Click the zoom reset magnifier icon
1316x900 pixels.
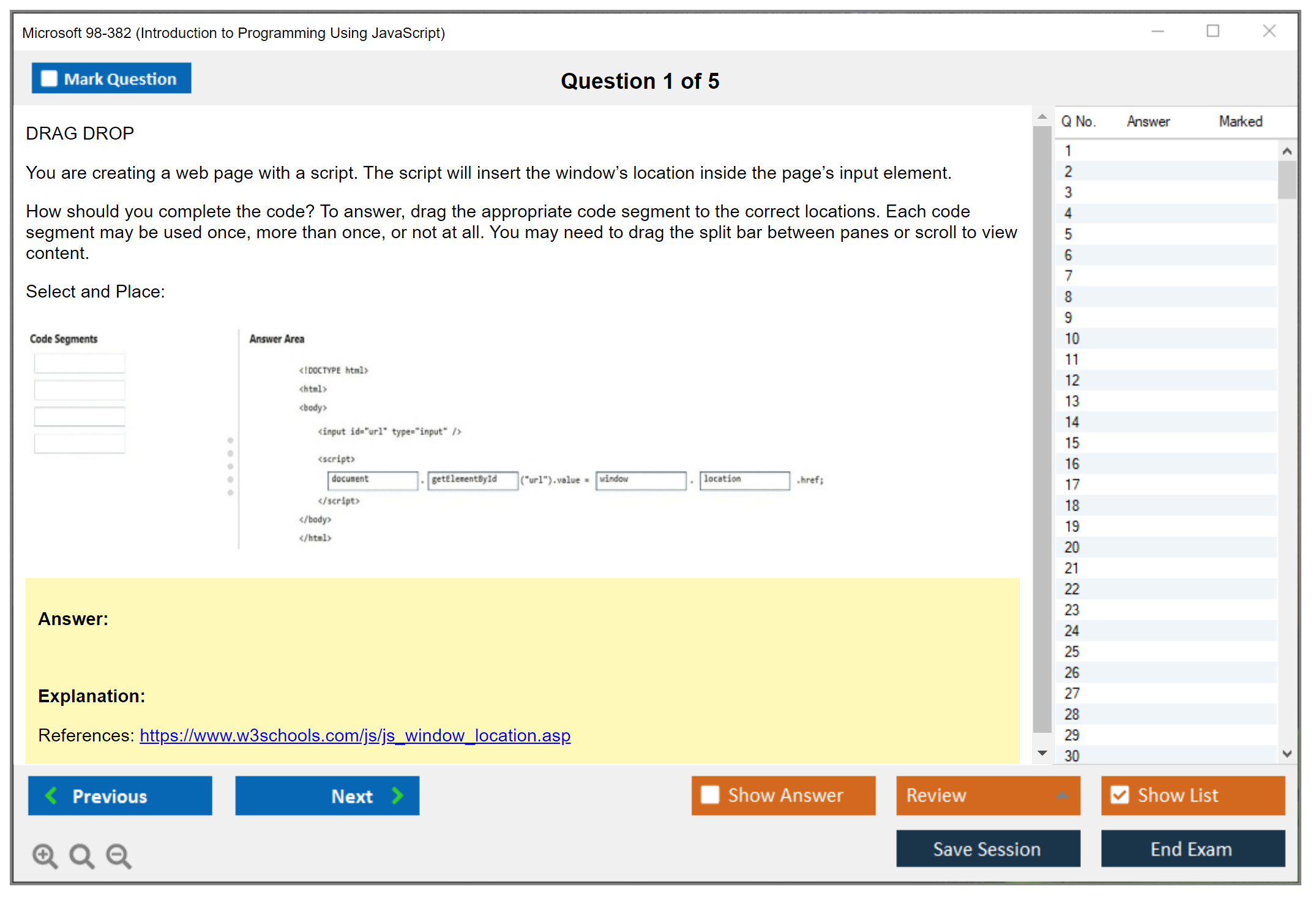[x=81, y=855]
